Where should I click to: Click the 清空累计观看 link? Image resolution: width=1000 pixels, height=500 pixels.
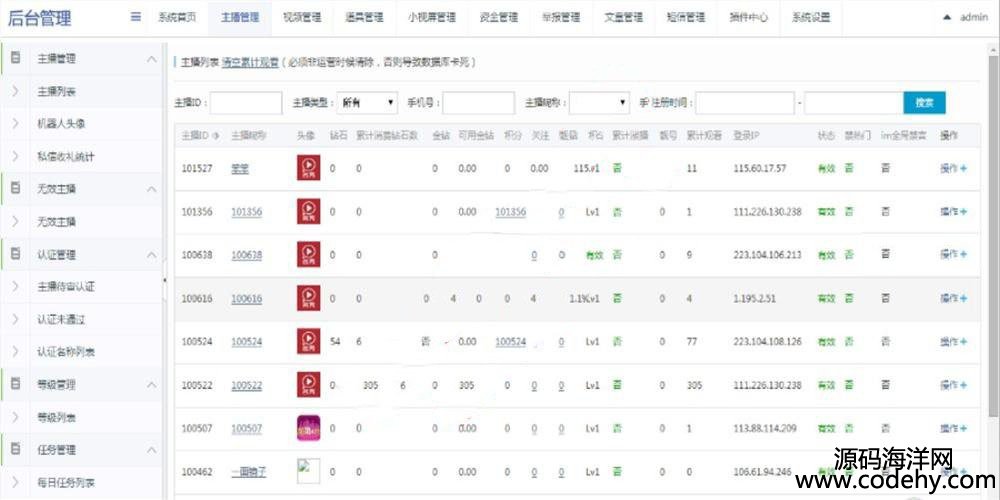pos(250,62)
